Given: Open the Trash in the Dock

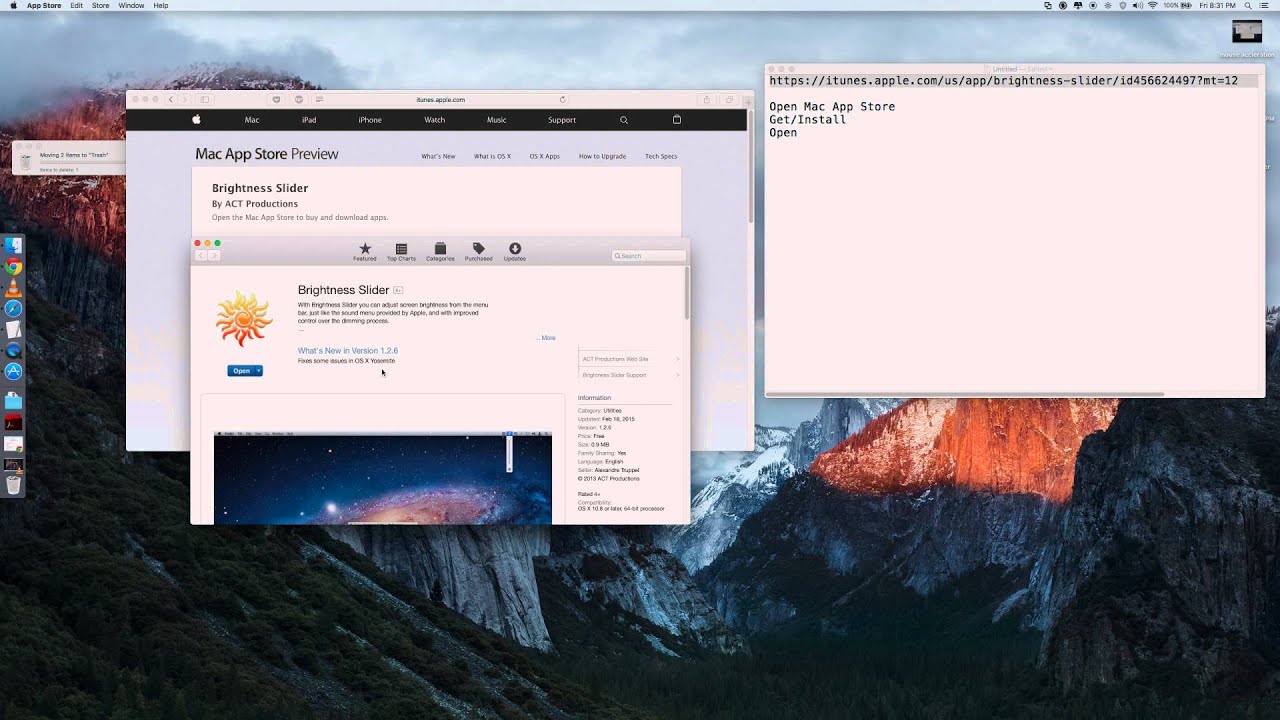Looking at the screenshot, I should click(x=13, y=485).
